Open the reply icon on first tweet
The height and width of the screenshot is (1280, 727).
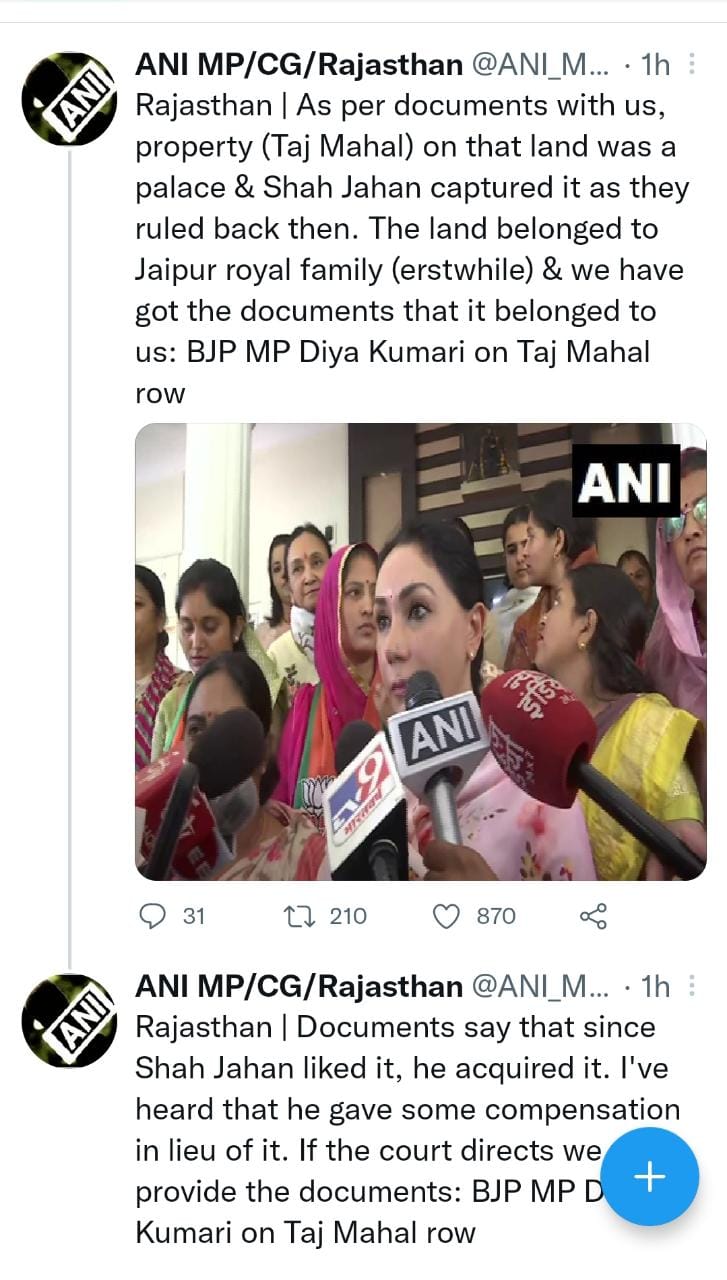coord(152,915)
